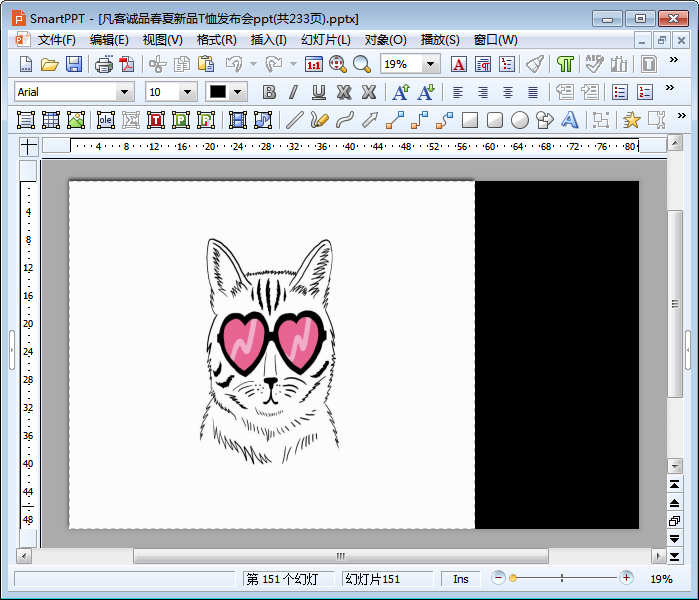Toggle italic text formatting
This screenshot has width=699, height=600.
click(294, 92)
